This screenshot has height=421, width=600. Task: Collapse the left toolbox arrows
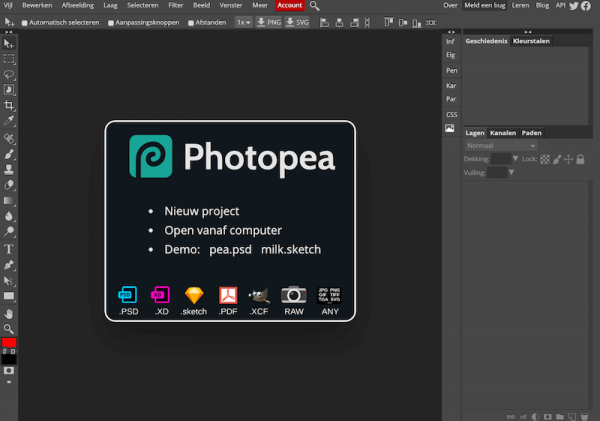click(8, 32)
